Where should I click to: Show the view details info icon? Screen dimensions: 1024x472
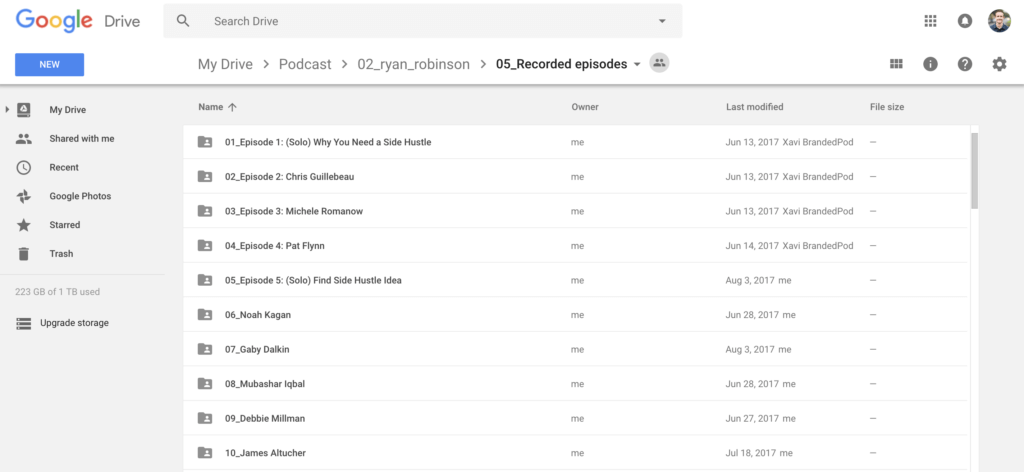(x=930, y=64)
